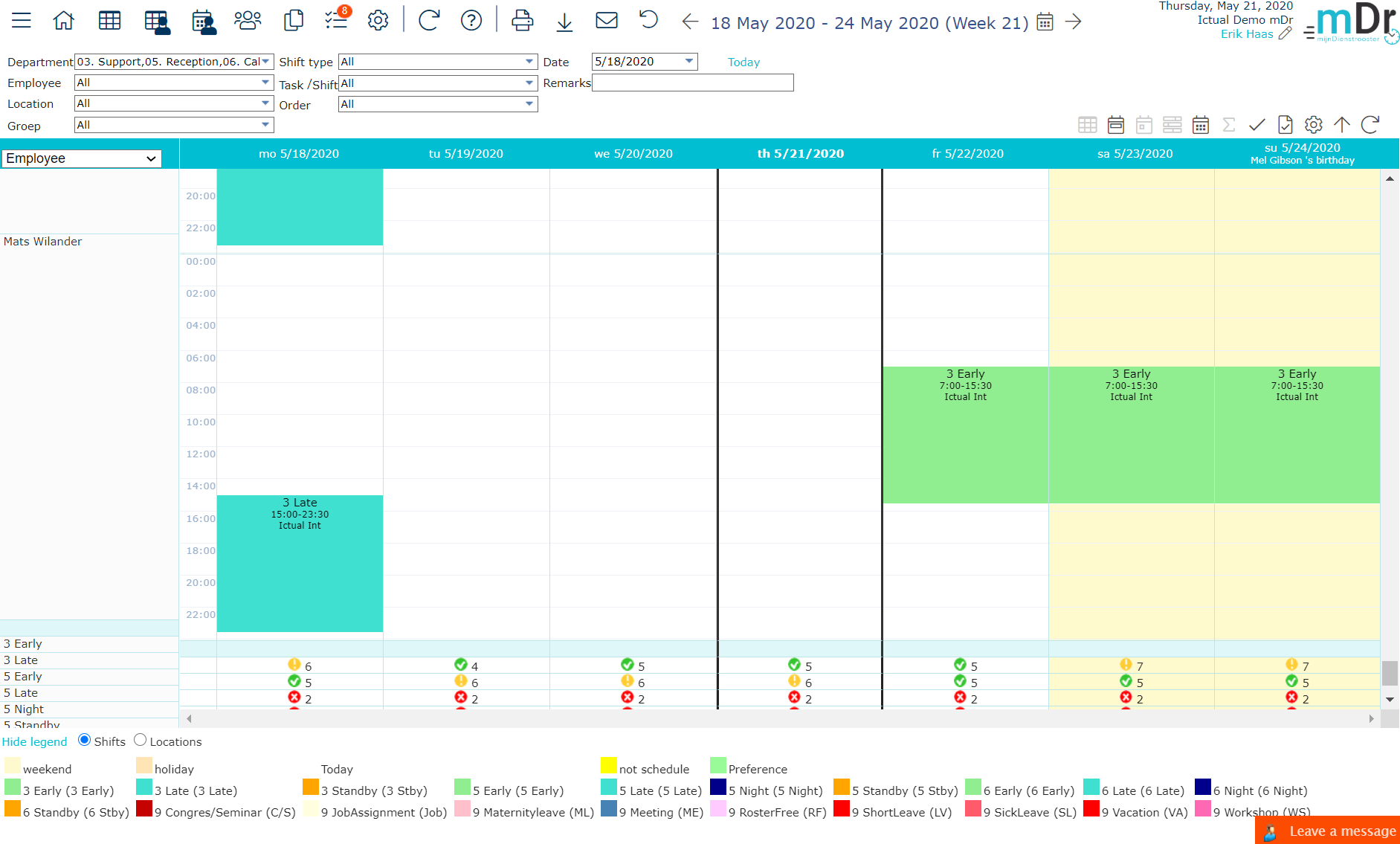Click the Today link
The height and width of the screenshot is (844, 1400).
pos(743,62)
